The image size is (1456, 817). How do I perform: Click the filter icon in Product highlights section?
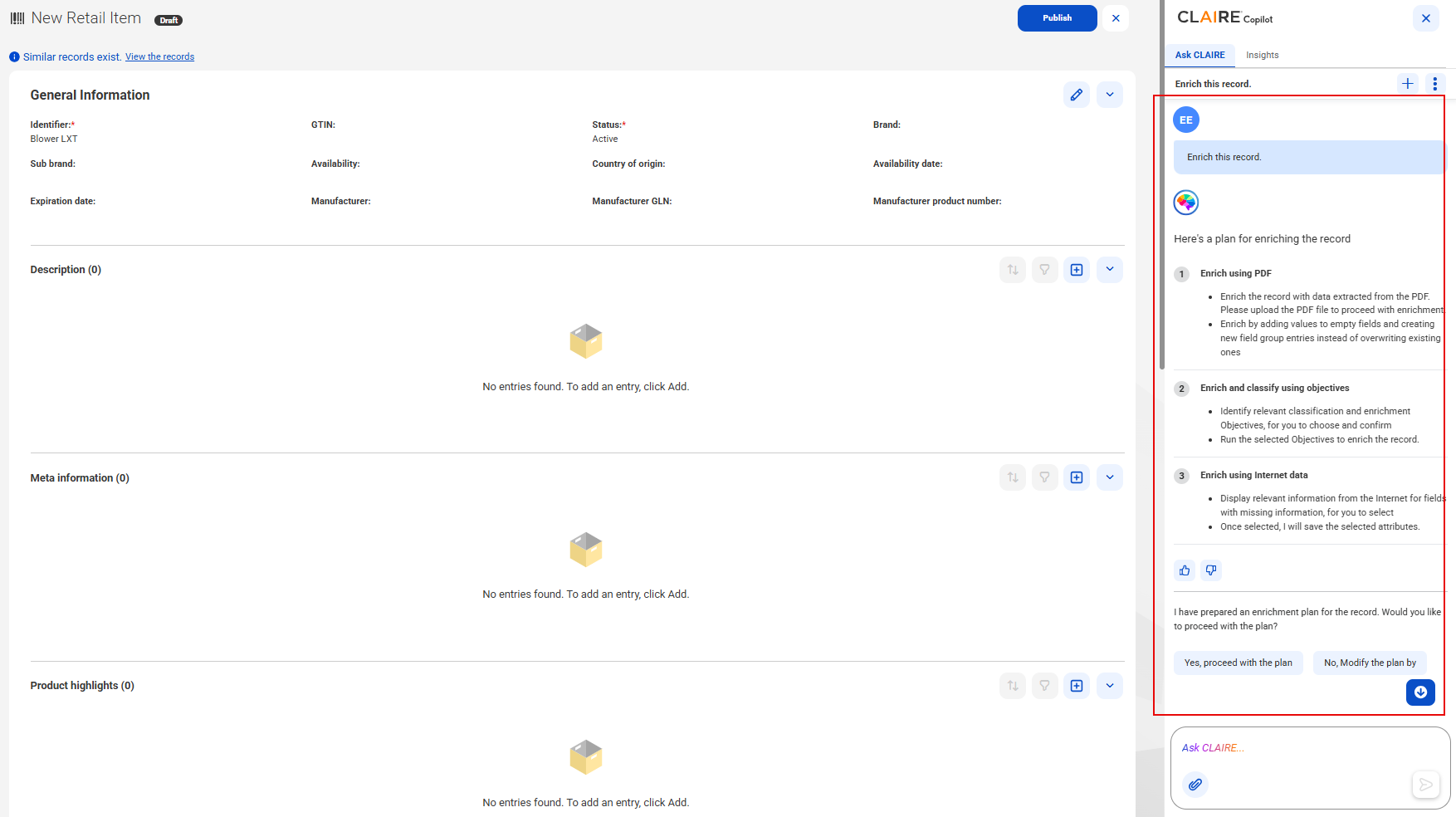pyautogui.click(x=1045, y=686)
